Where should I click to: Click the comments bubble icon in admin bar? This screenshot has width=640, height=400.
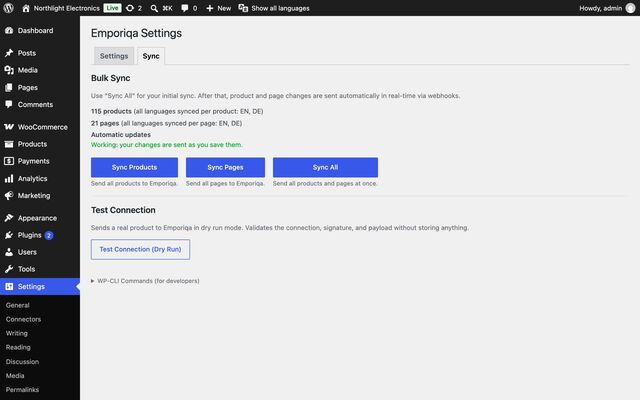[184, 8]
